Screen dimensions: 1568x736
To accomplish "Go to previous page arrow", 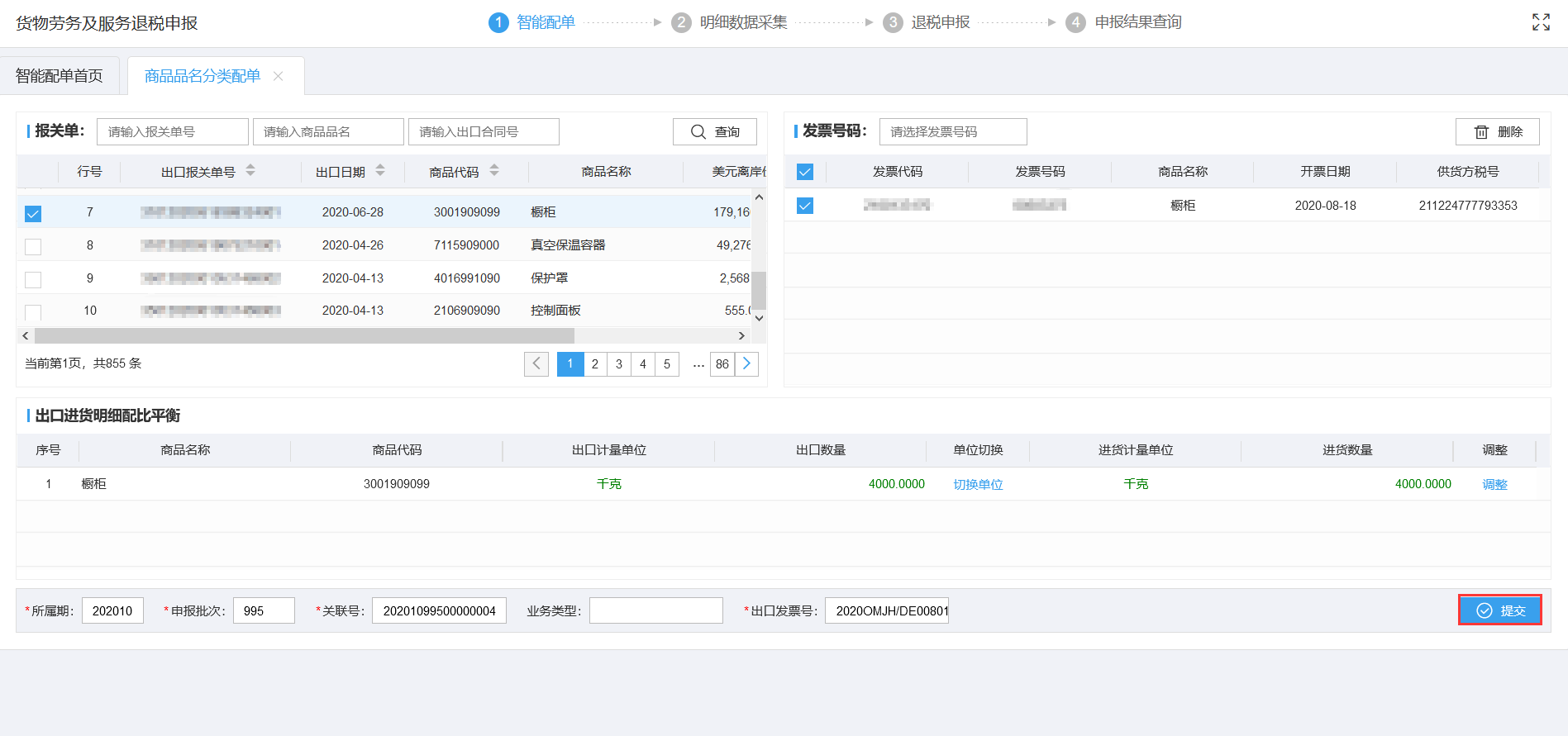I will pyautogui.click(x=536, y=363).
